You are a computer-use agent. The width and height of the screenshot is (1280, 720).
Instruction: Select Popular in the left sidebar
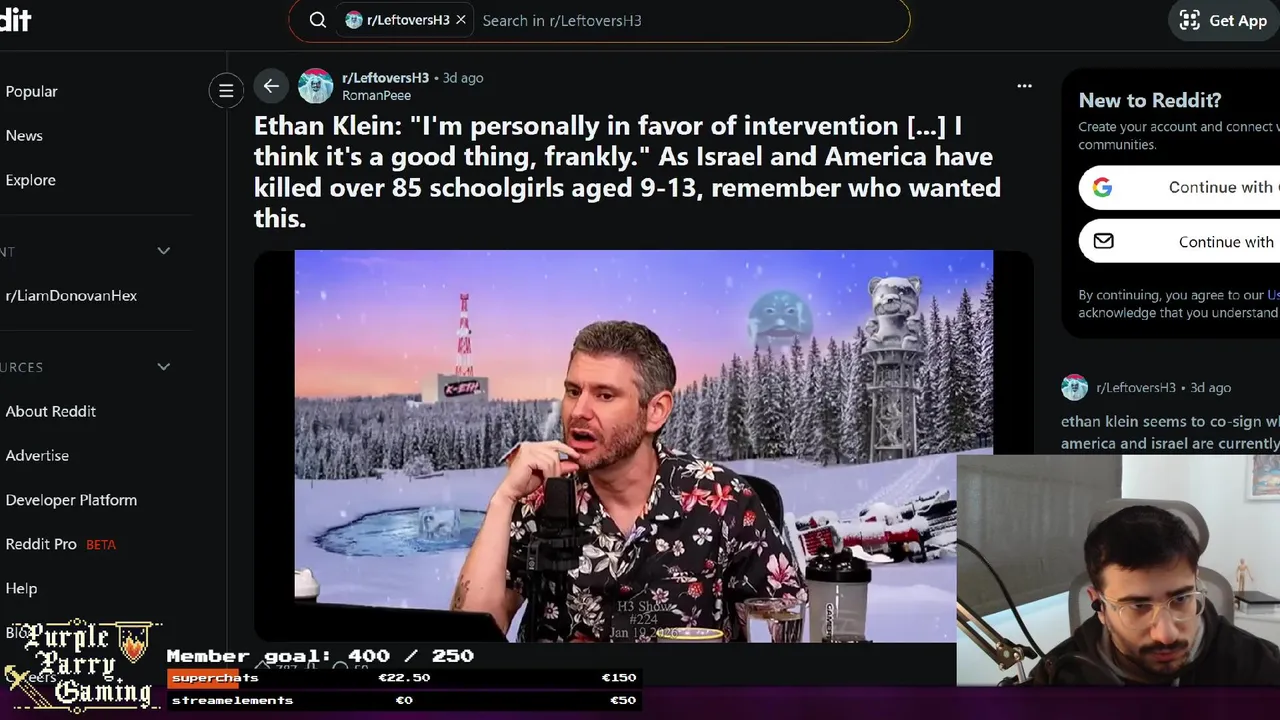tap(31, 91)
